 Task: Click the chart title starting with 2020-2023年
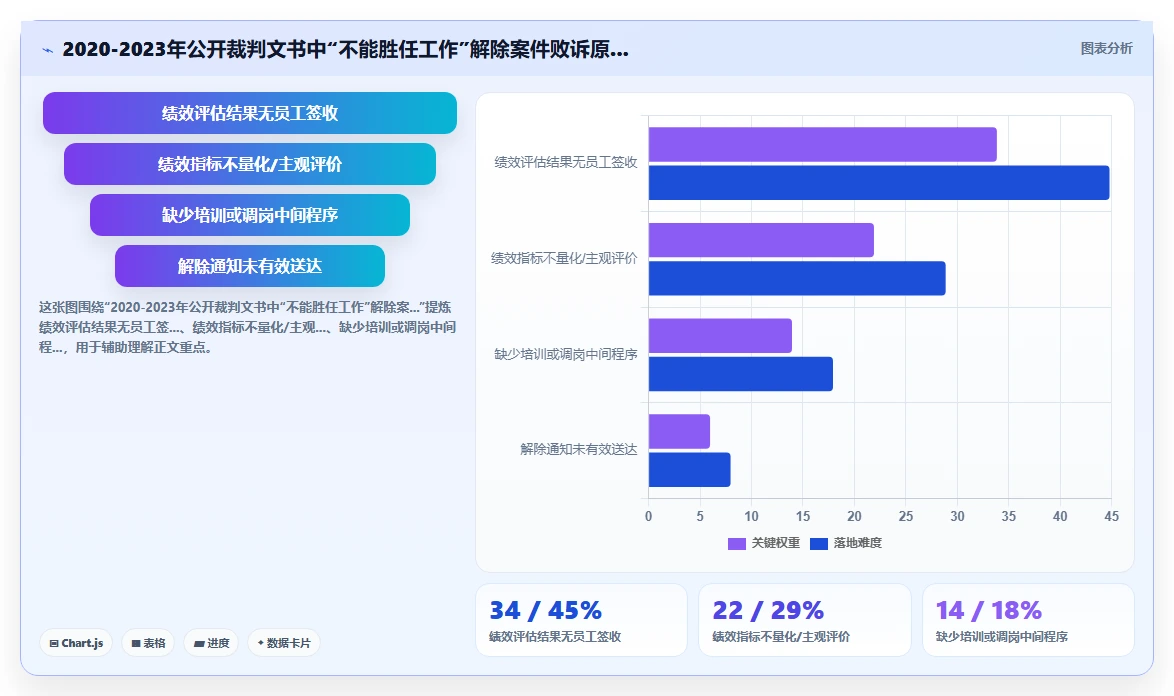click(x=345, y=49)
